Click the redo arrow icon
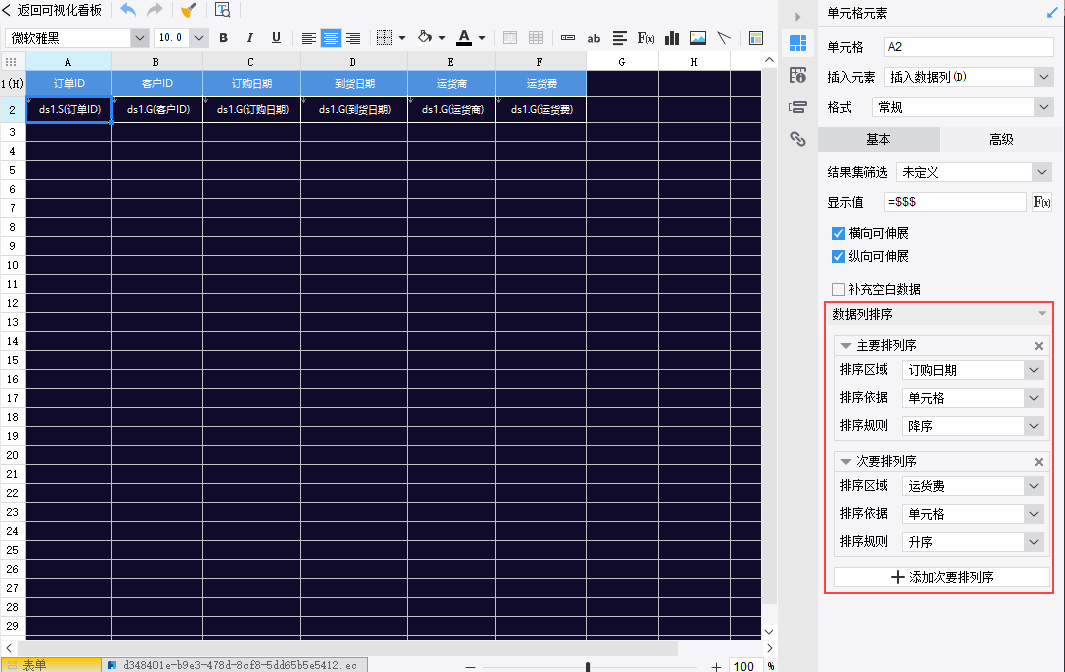 pyautogui.click(x=155, y=10)
